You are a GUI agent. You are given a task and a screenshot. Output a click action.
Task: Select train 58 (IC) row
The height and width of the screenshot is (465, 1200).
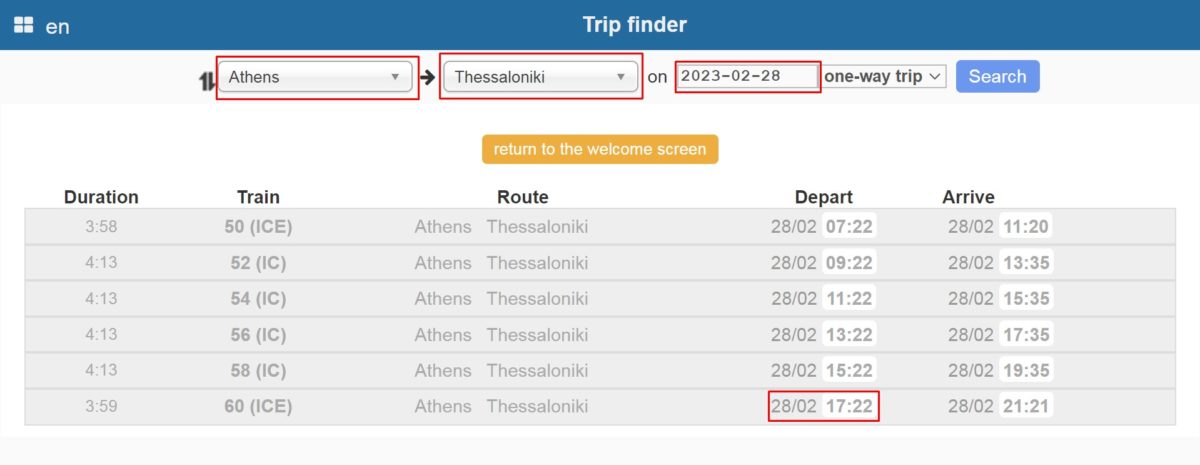[x=600, y=371]
